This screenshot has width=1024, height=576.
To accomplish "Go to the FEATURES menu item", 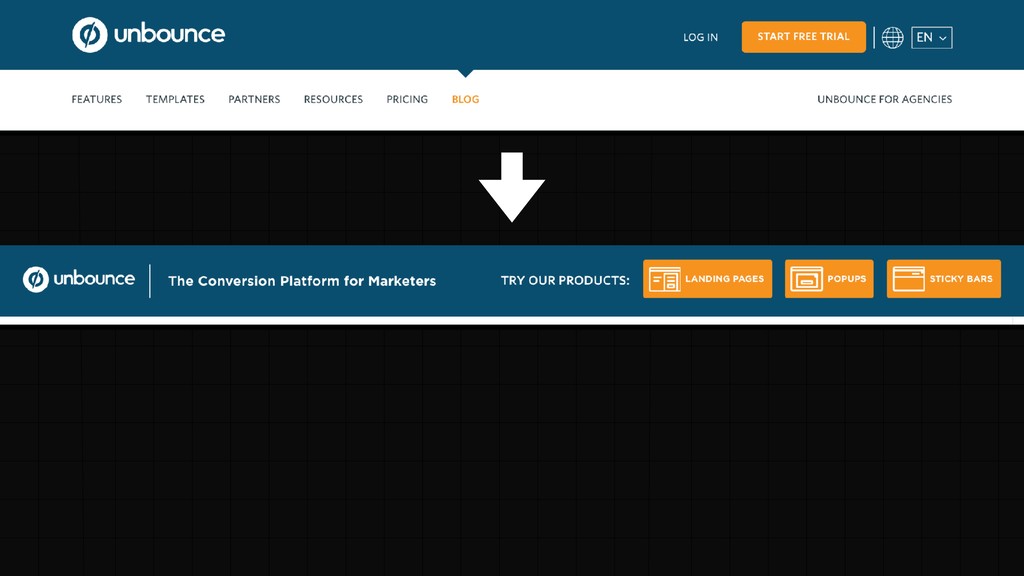I will click(x=97, y=99).
